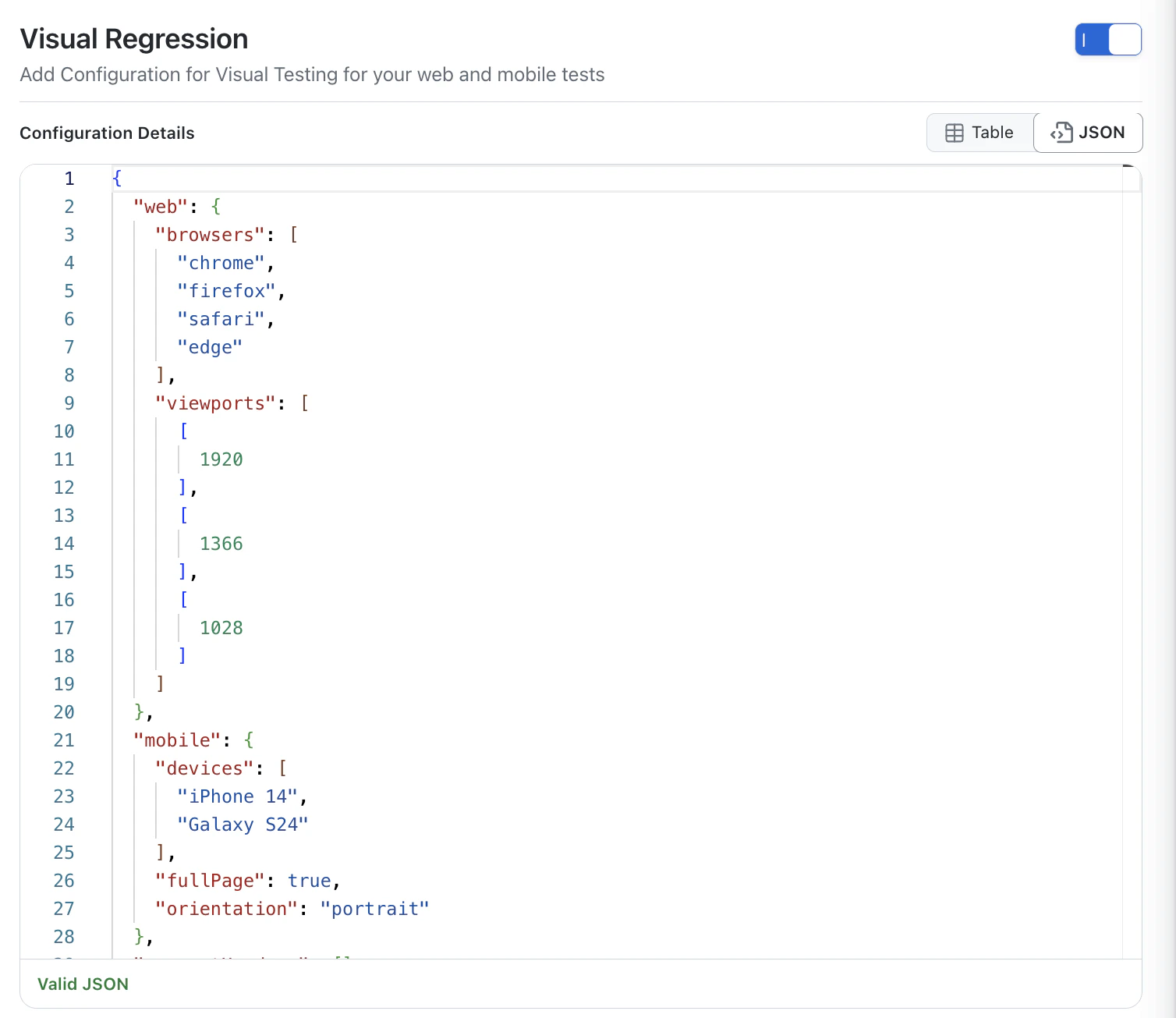1176x1018 pixels.
Task: Click the Configuration Details heading
Action: [x=107, y=133]
